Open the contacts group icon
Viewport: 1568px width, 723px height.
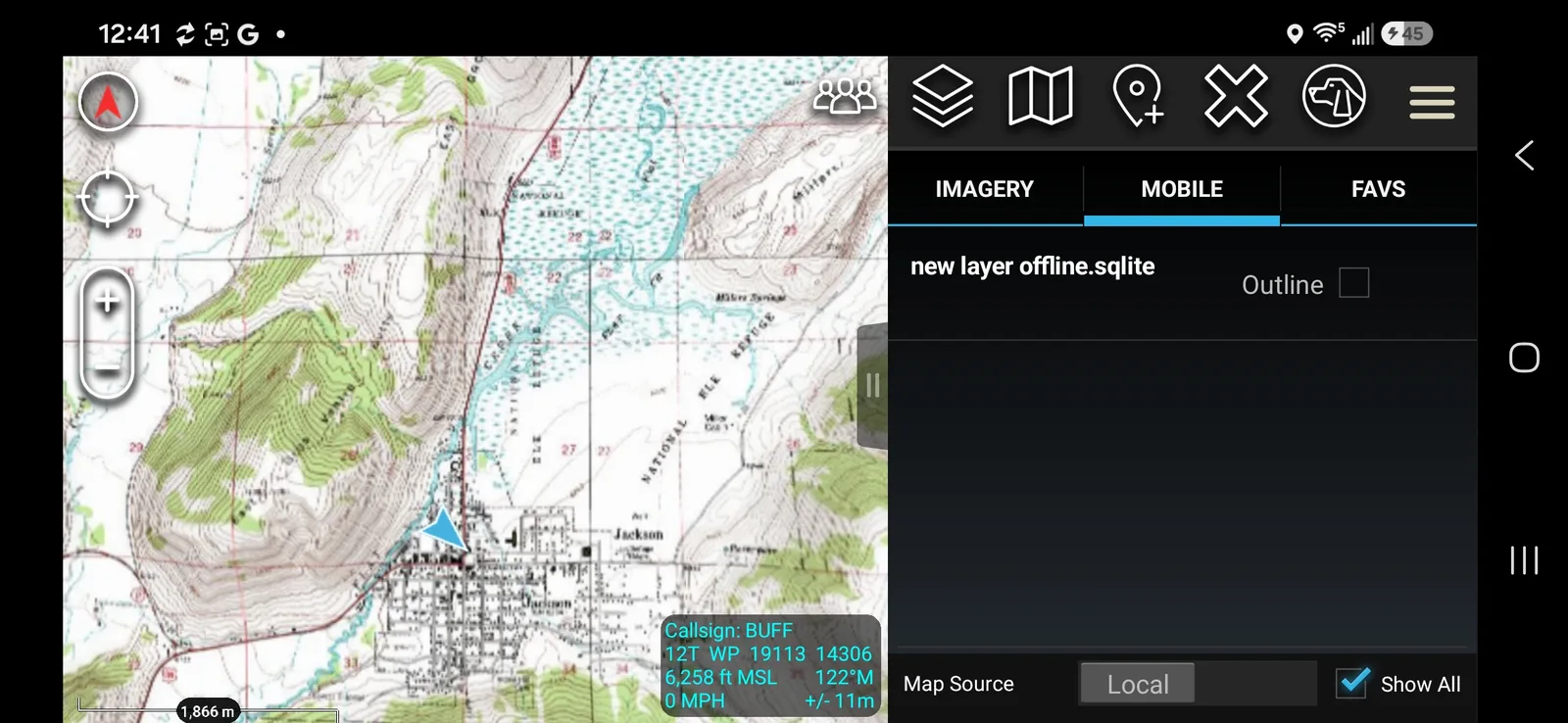tap(845, 96)
